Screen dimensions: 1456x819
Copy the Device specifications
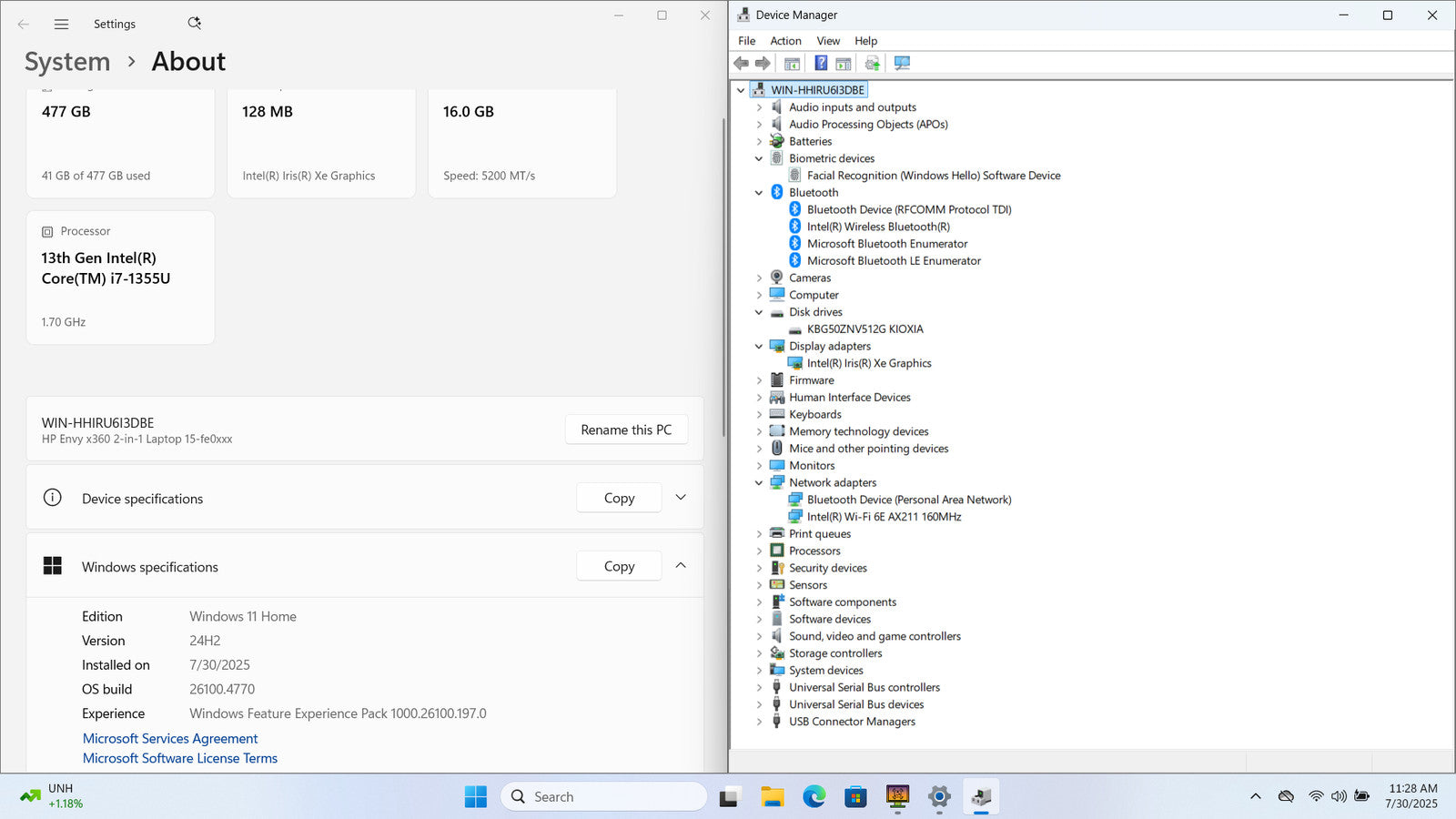(619, 498)
